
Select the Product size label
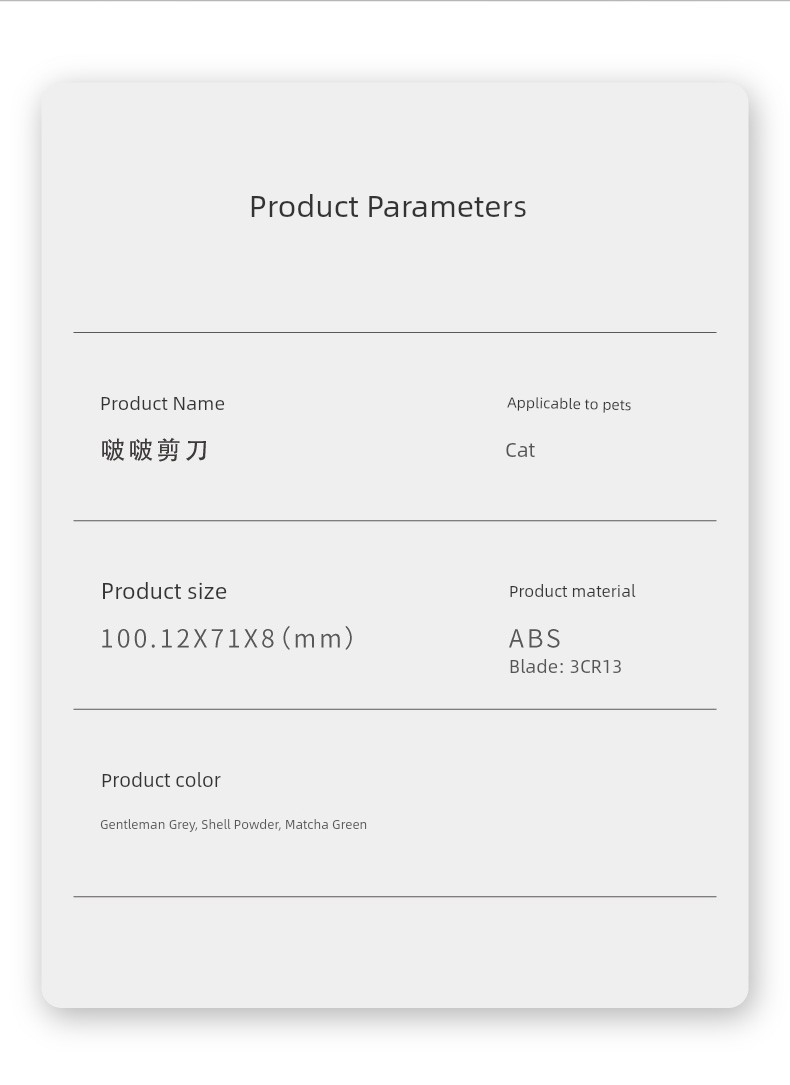[x=164, y=592]
